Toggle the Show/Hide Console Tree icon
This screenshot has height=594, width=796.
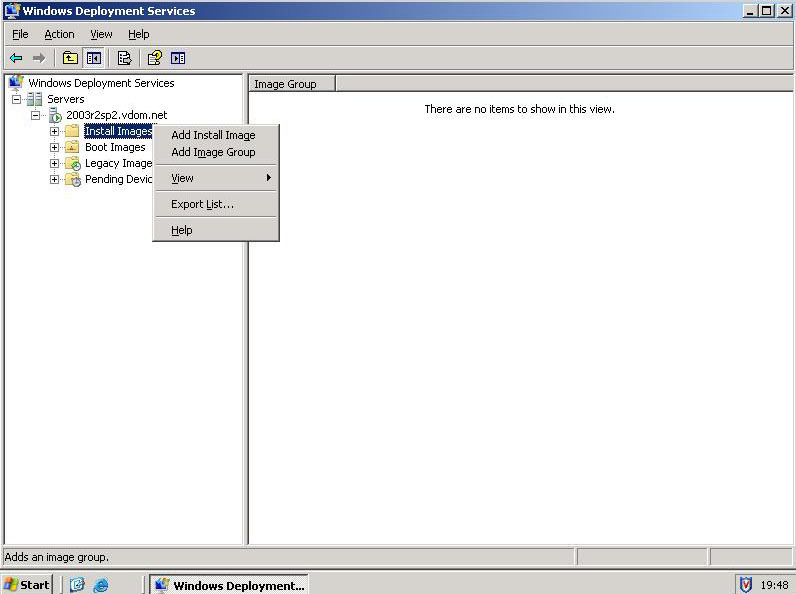click(x=93, y=58)
